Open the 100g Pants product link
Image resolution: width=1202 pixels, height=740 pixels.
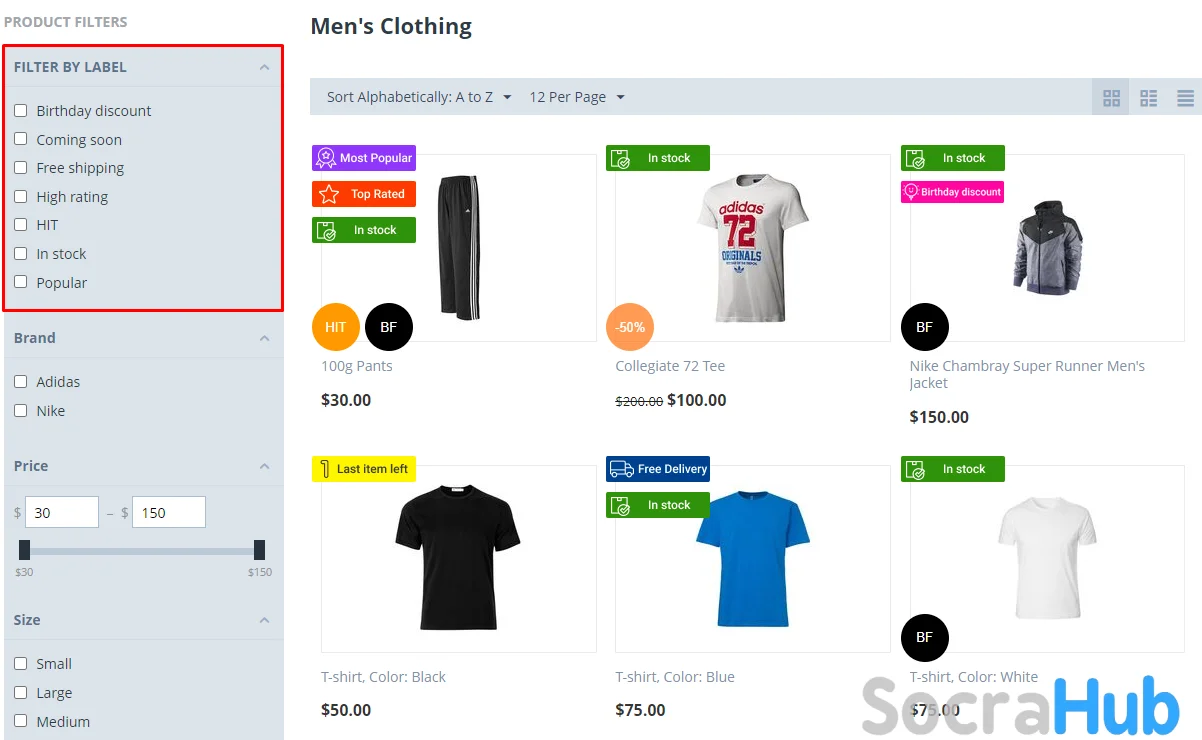click(x=357, y=366)
